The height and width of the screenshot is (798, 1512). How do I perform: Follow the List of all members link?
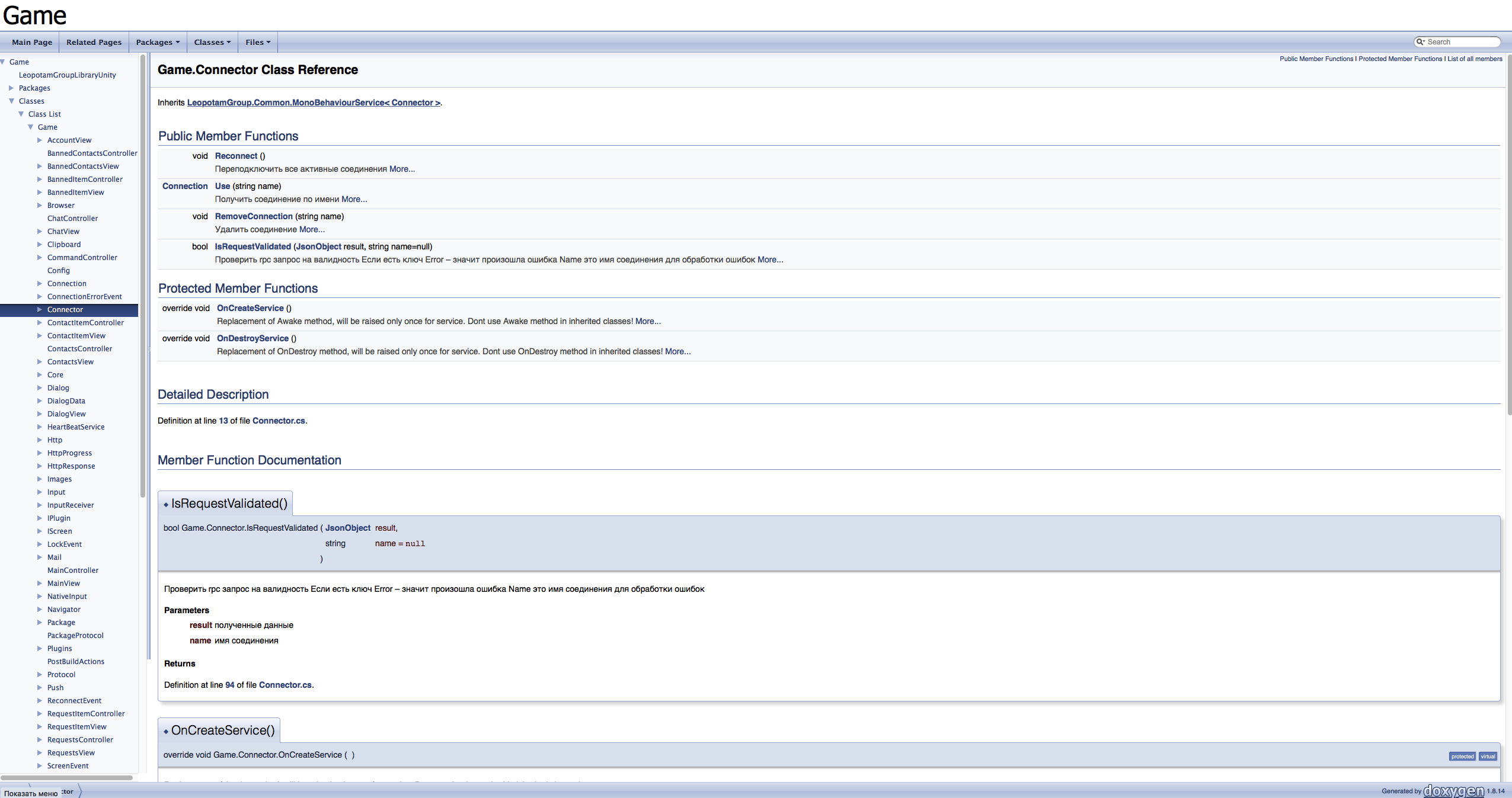click(x=1475, y=59)
